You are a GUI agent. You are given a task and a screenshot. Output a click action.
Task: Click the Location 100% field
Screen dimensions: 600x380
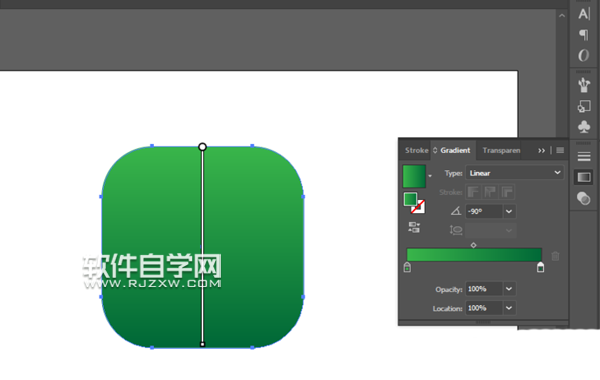click(x=484, y=308)
